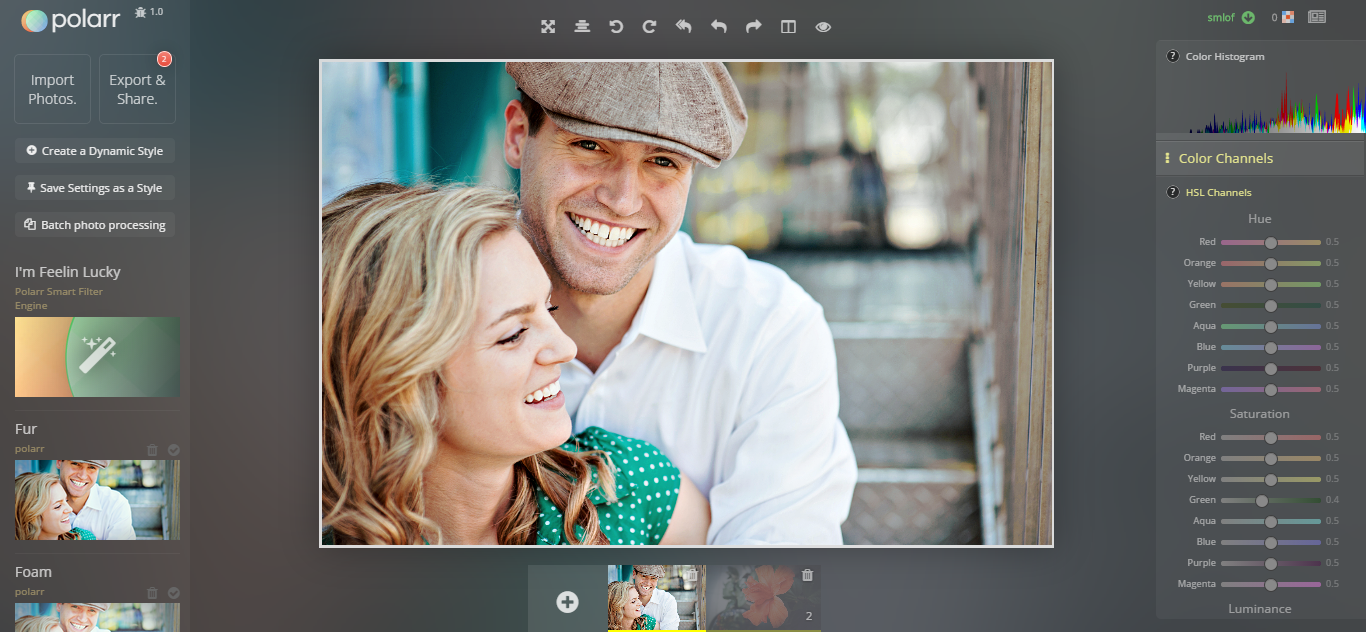Adjust the Hue Aqua slider
The width and height of the screenshot is (1366, 632).
point(1271,326)
